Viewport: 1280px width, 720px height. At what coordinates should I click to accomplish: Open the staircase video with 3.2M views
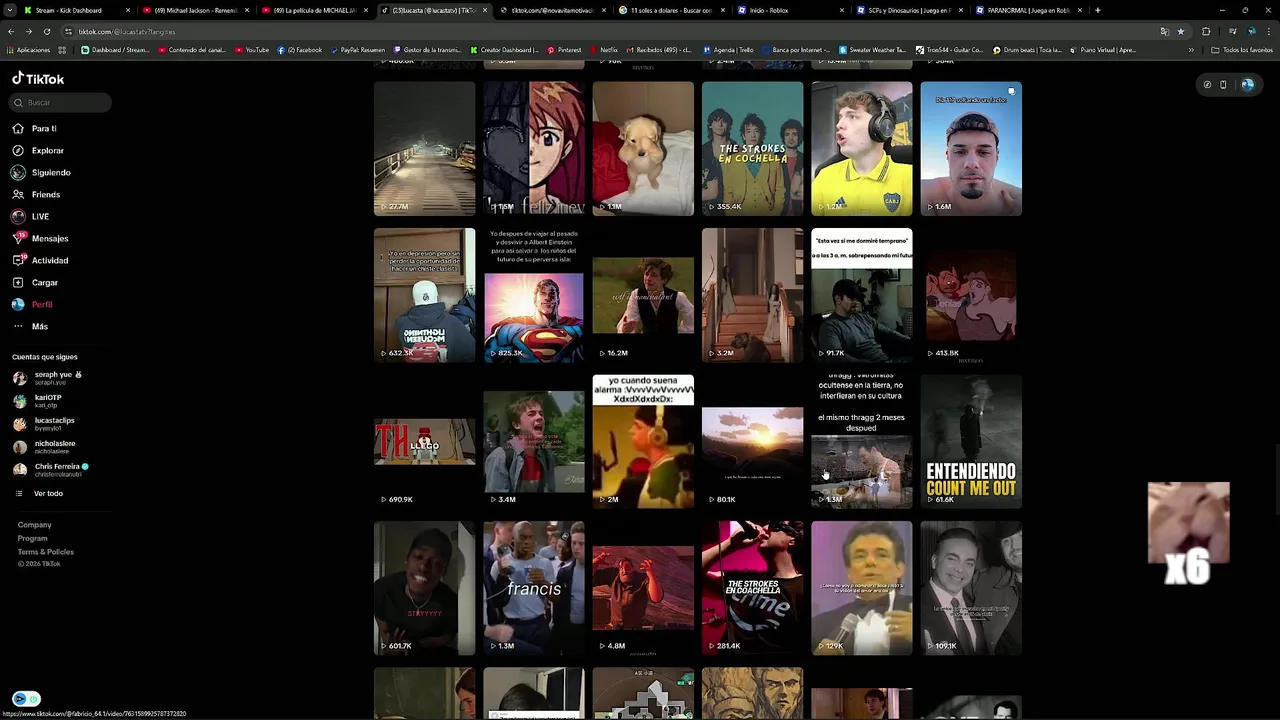752,295
